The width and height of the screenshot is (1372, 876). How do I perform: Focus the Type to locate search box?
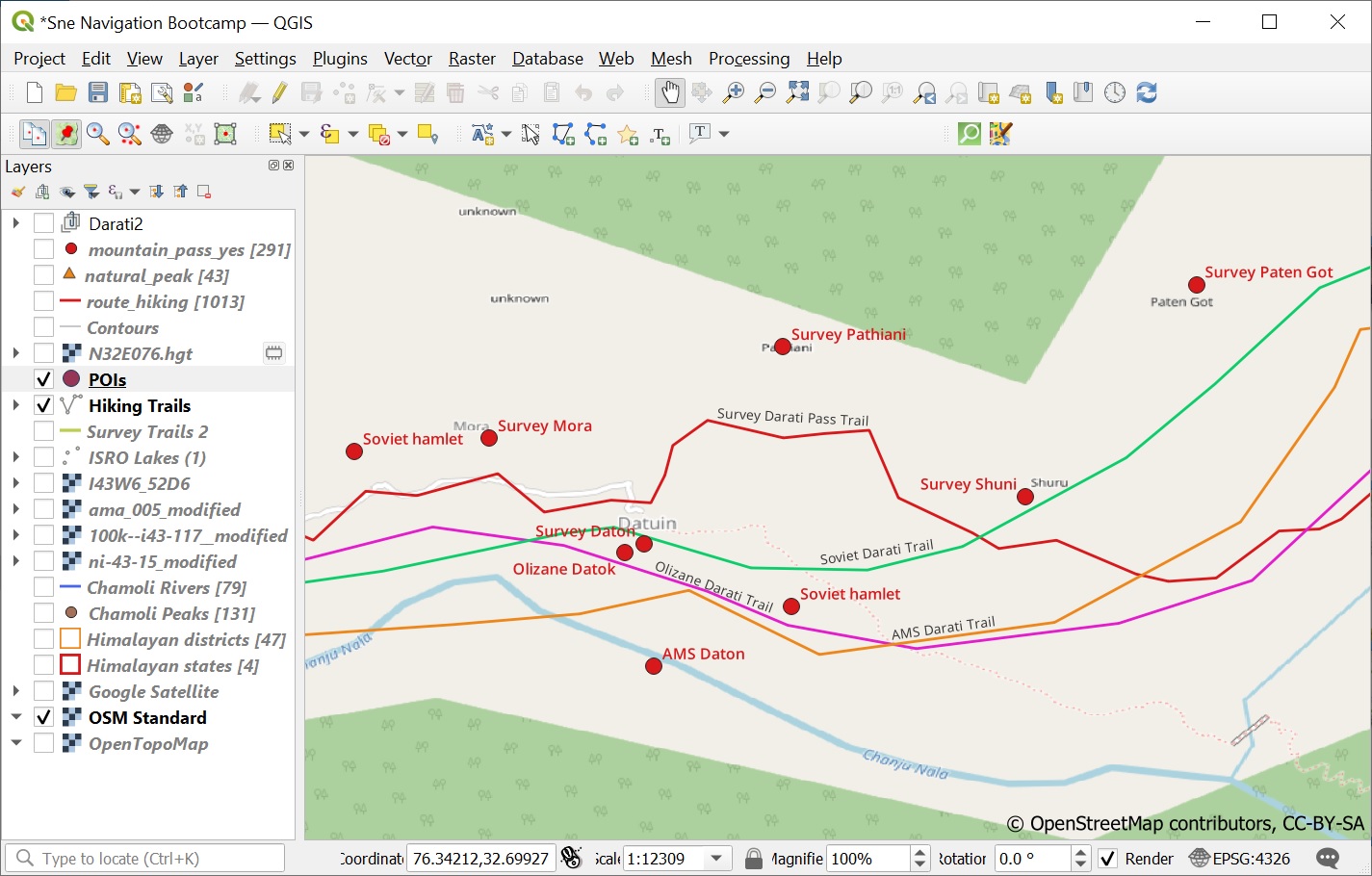coord(145,859)
